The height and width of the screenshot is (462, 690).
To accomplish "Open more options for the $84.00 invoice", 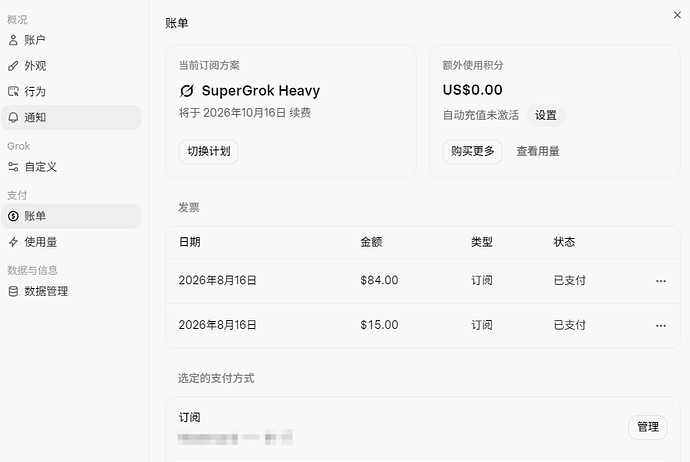I will coord(661,281).
